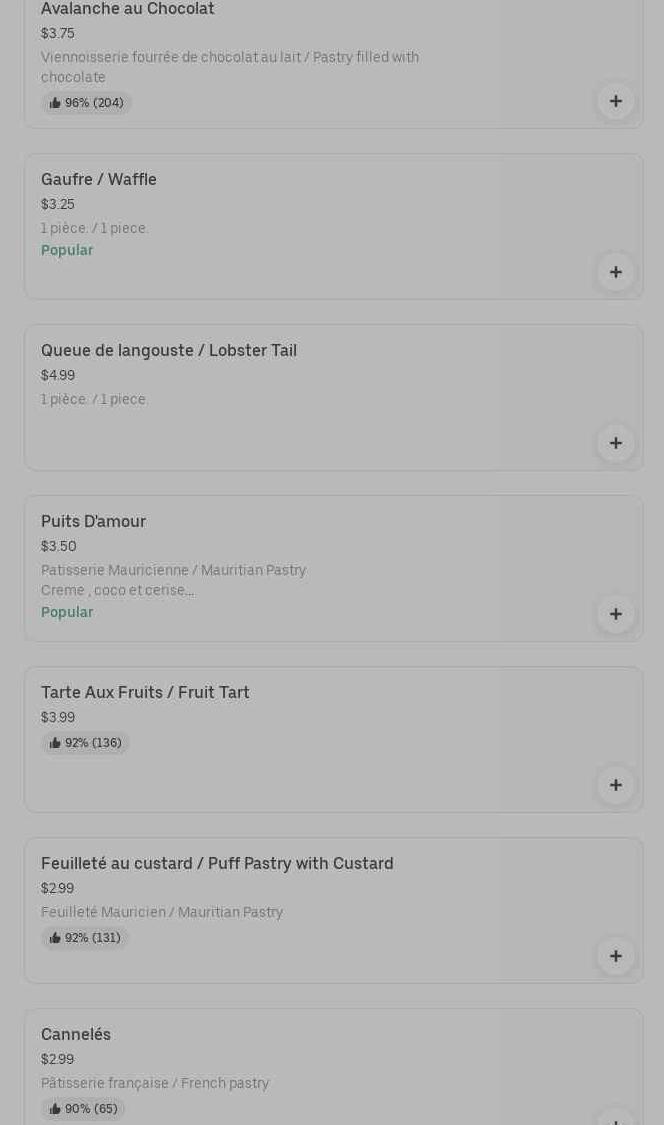Image resolution: width=664 pixels, height=1125 pixels.
Task: Add Lobster Tail using plus icon
Action: (615, 443)
